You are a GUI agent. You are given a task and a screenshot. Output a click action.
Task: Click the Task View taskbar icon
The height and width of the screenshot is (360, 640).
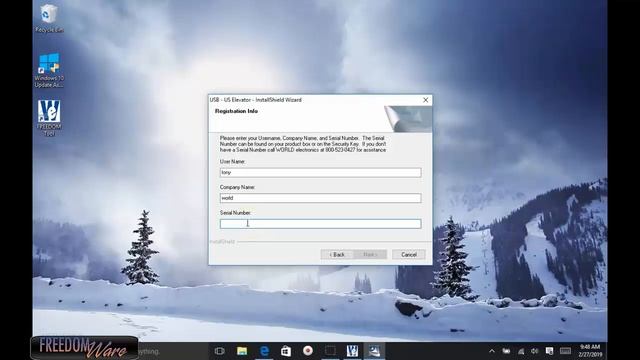[220, 351]
